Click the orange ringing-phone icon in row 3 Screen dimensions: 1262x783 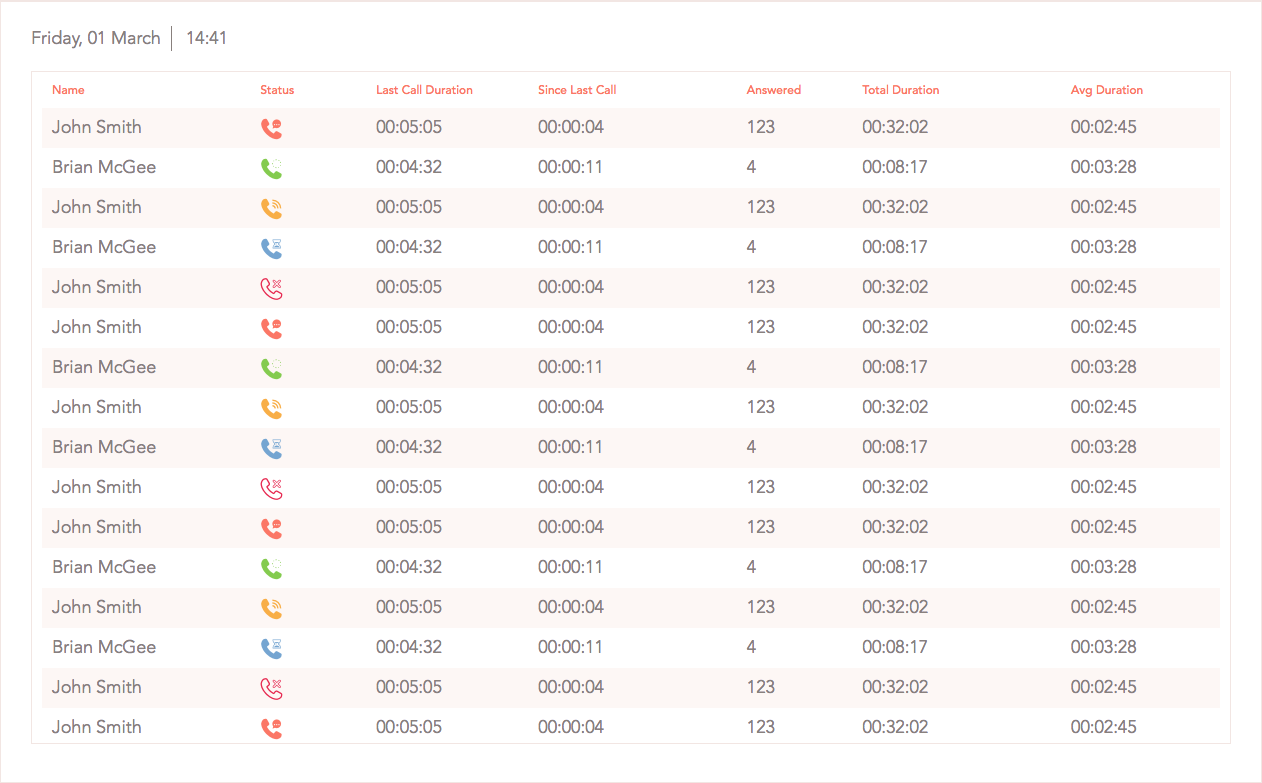[271, 208]
